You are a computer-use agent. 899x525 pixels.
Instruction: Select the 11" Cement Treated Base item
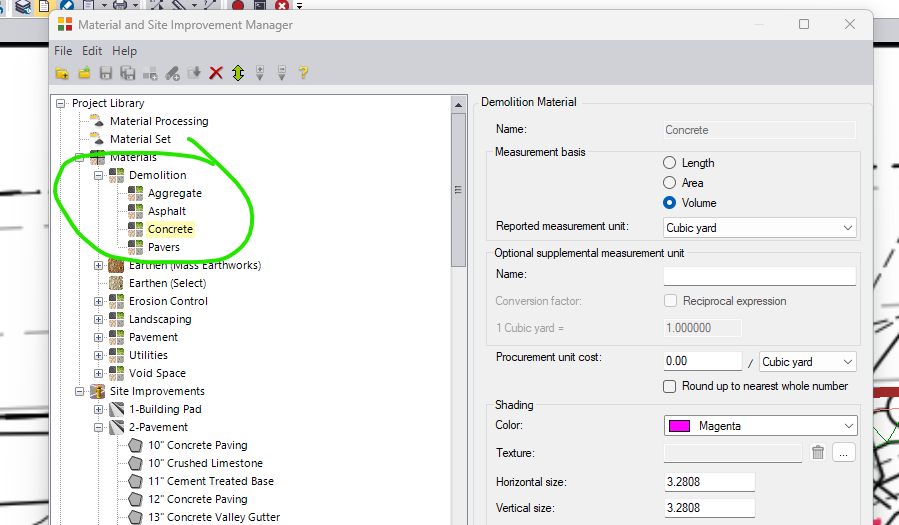pyautogui.click(x=211, y=481)
